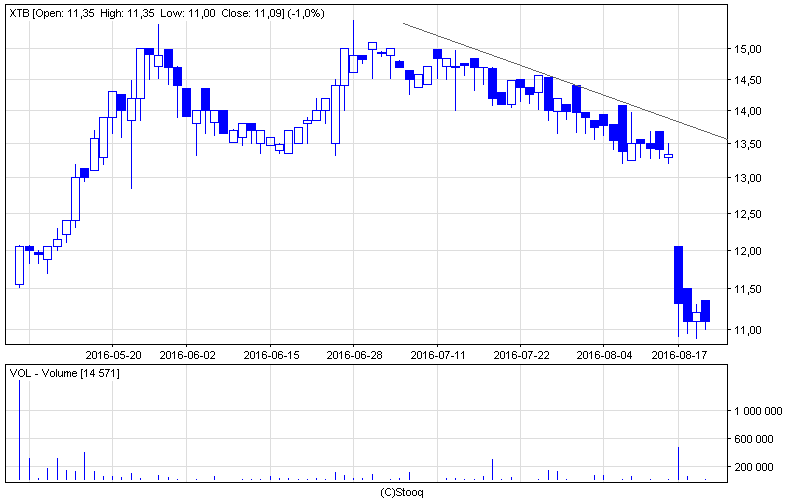
Task: Click the 2016-06-02 date label
Action: (x=187, y=355)
